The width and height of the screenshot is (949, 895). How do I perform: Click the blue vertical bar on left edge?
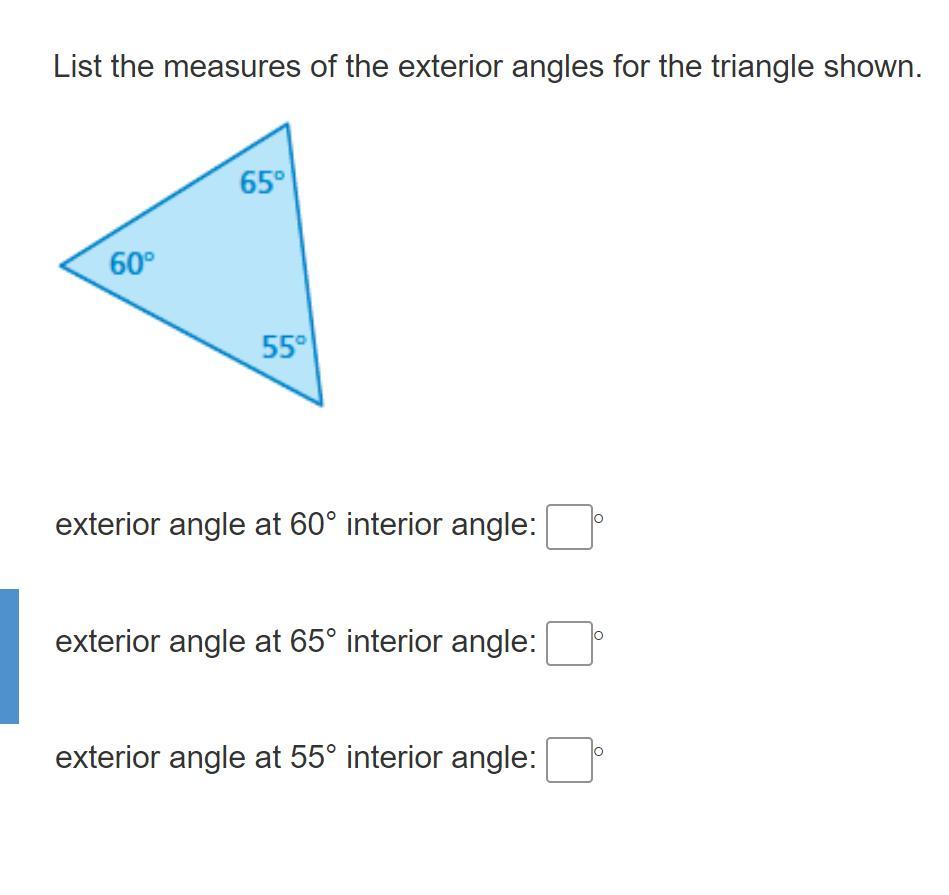pos(9,656)
